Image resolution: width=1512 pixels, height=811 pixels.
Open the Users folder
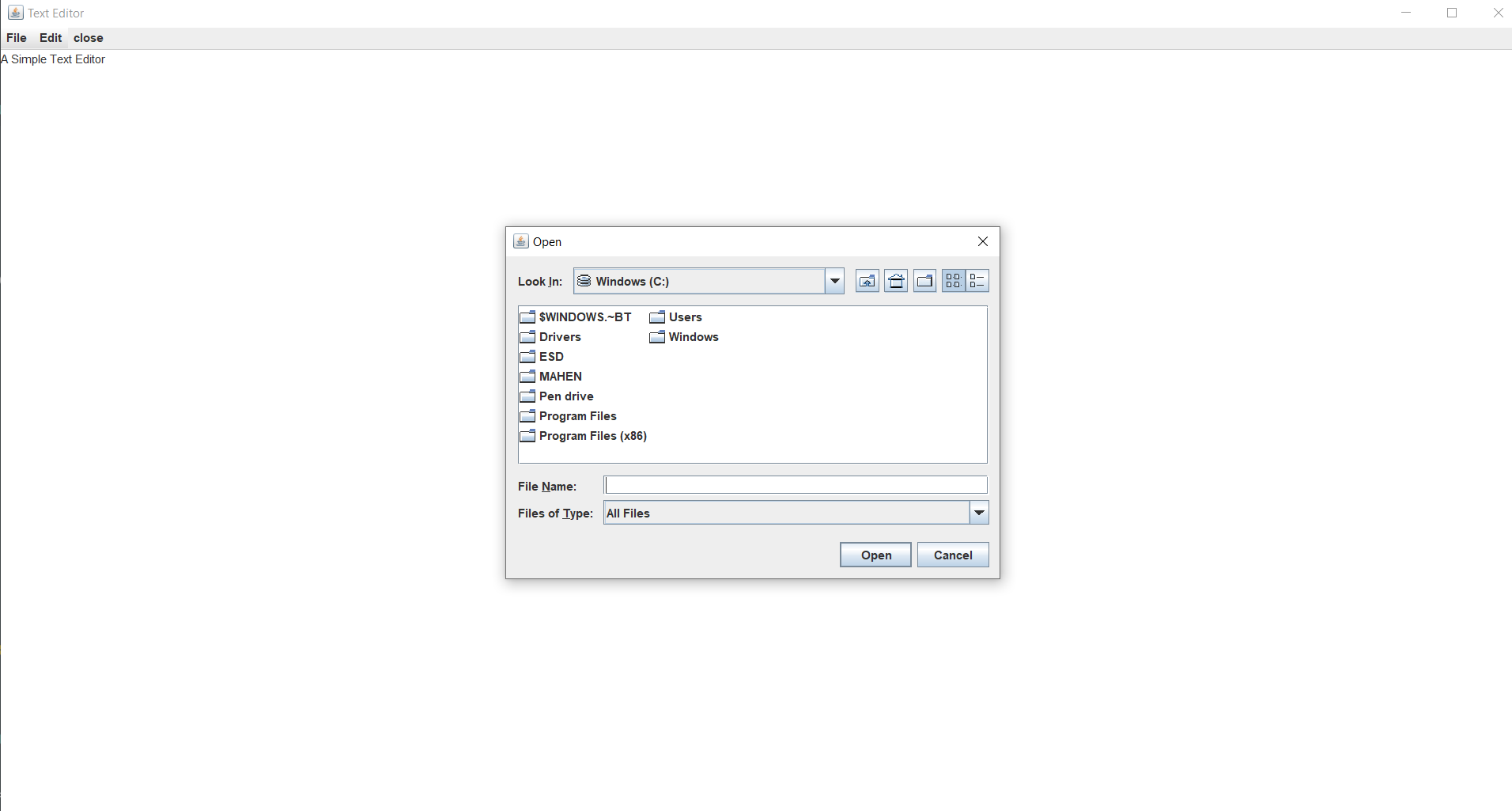685,316
